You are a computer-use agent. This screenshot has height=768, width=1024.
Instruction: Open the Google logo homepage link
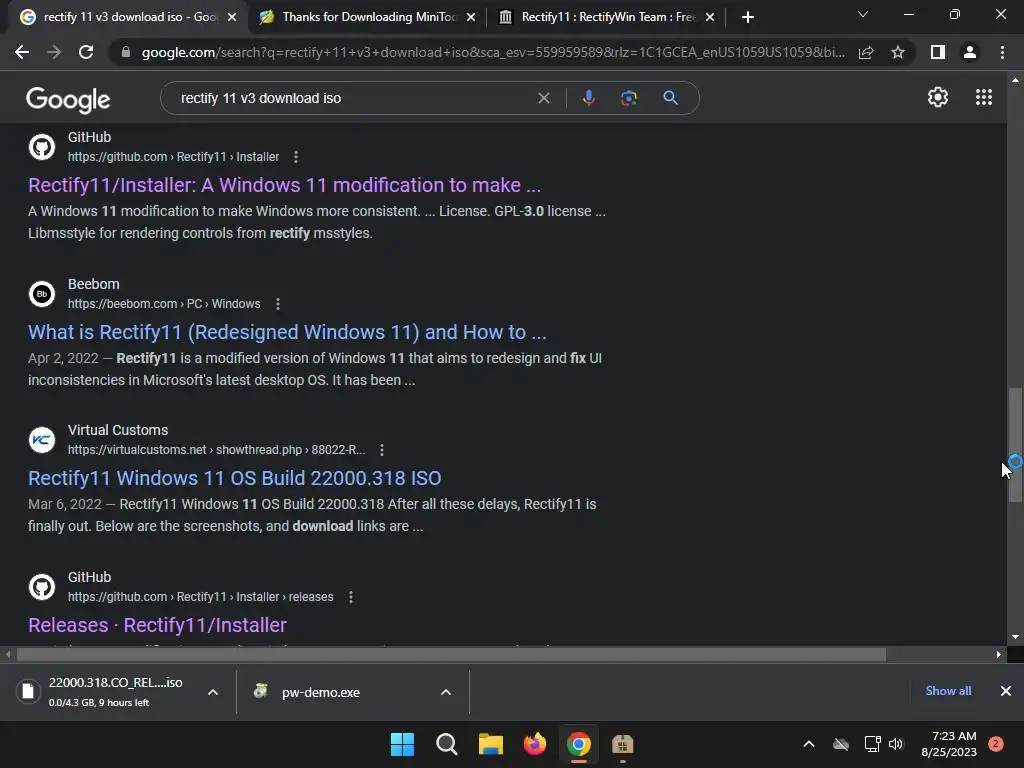[x=68, y=99]
